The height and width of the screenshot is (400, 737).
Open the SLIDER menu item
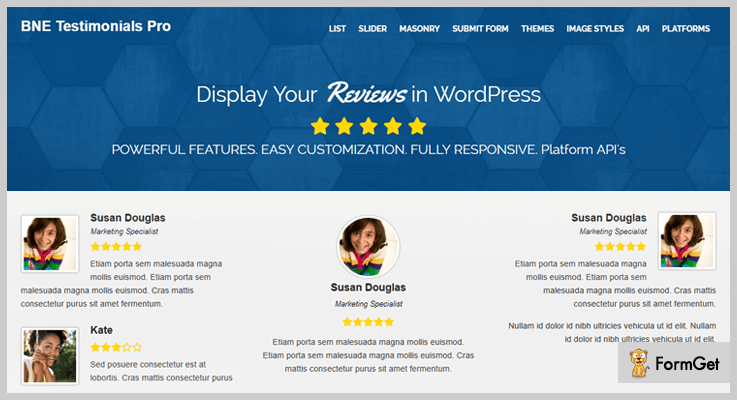tap(372, 29)
